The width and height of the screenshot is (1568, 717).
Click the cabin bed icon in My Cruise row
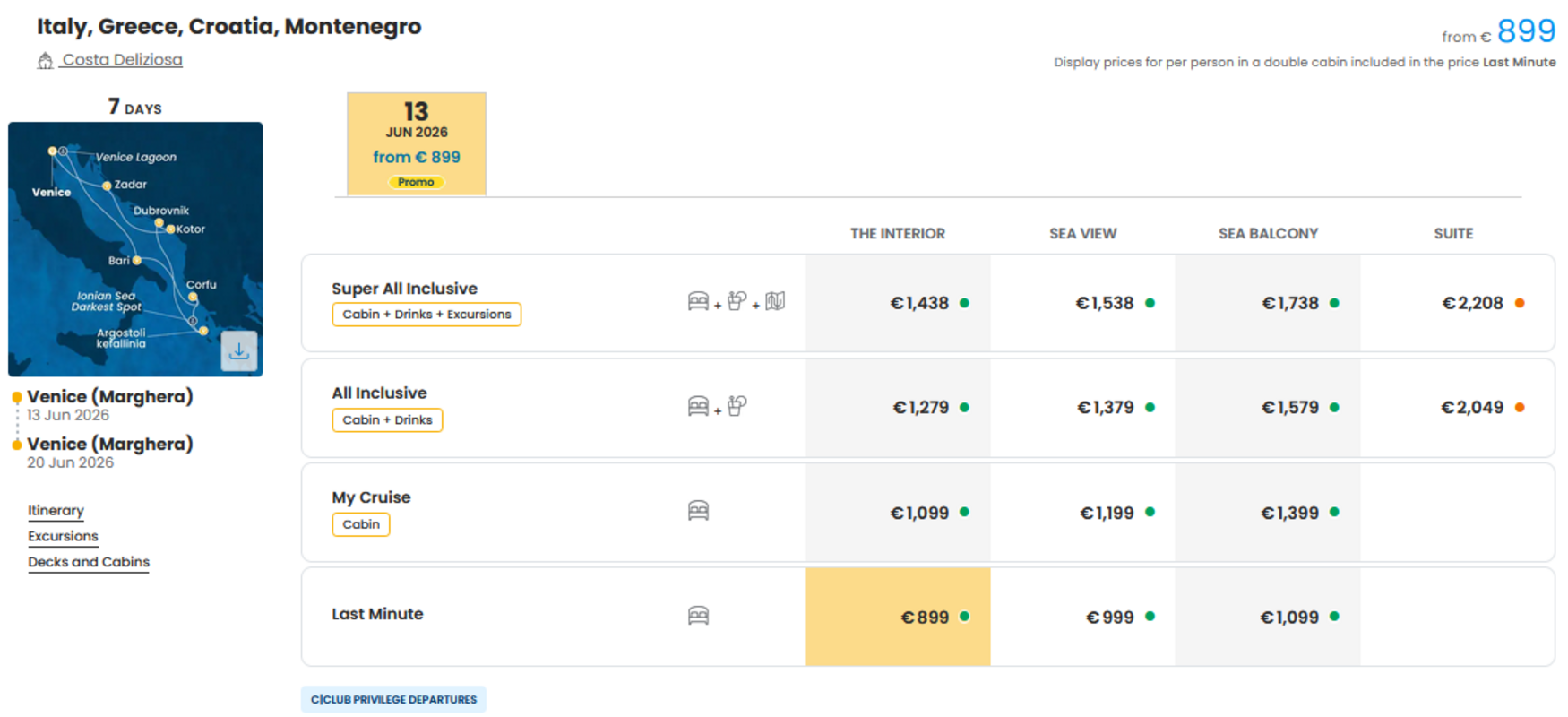tap(698, 511)
